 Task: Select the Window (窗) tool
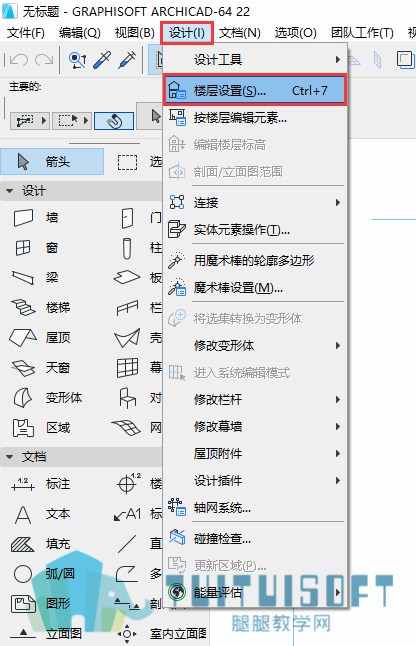click(36, 248)
